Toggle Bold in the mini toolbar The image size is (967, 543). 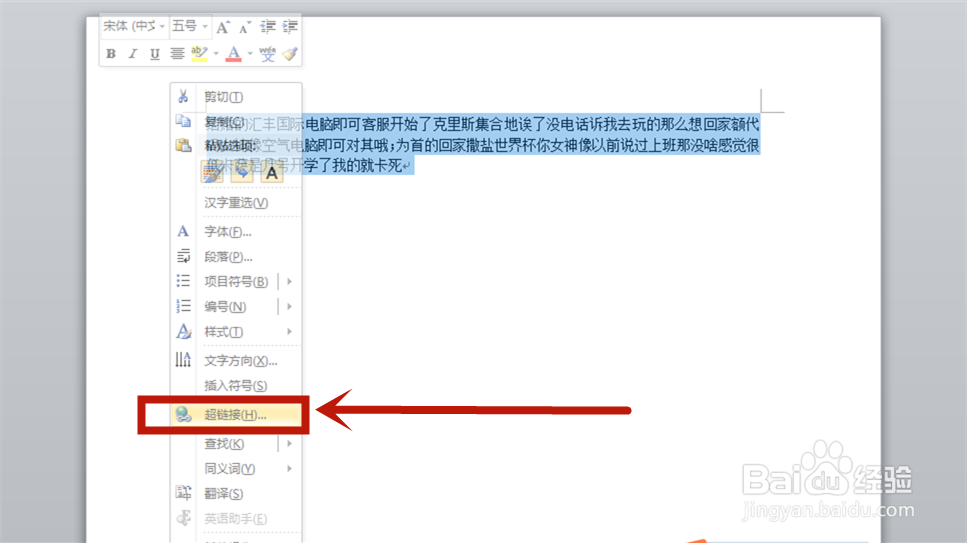coord(111,54)
